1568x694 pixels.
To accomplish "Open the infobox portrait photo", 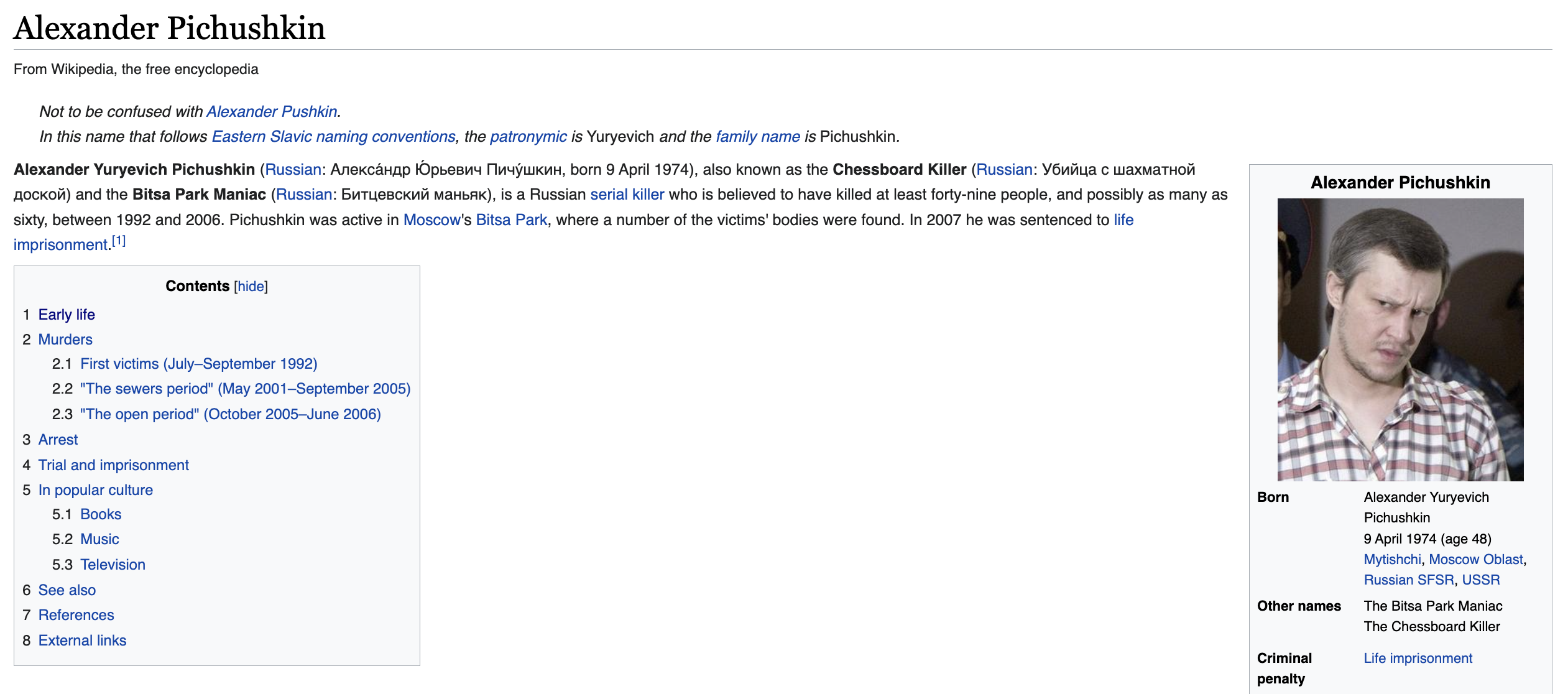I will (x=1400, y=340).
